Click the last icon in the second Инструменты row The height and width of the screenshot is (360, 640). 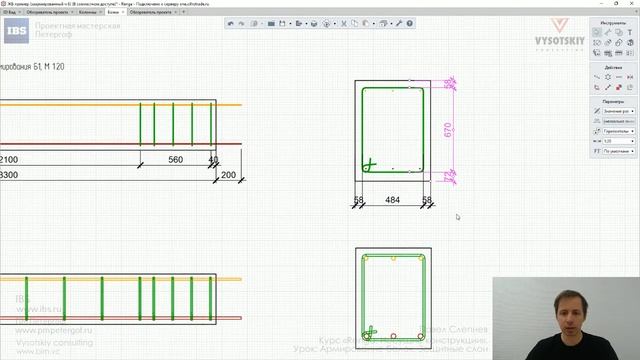pyautogui.click(x=630, y=42)
